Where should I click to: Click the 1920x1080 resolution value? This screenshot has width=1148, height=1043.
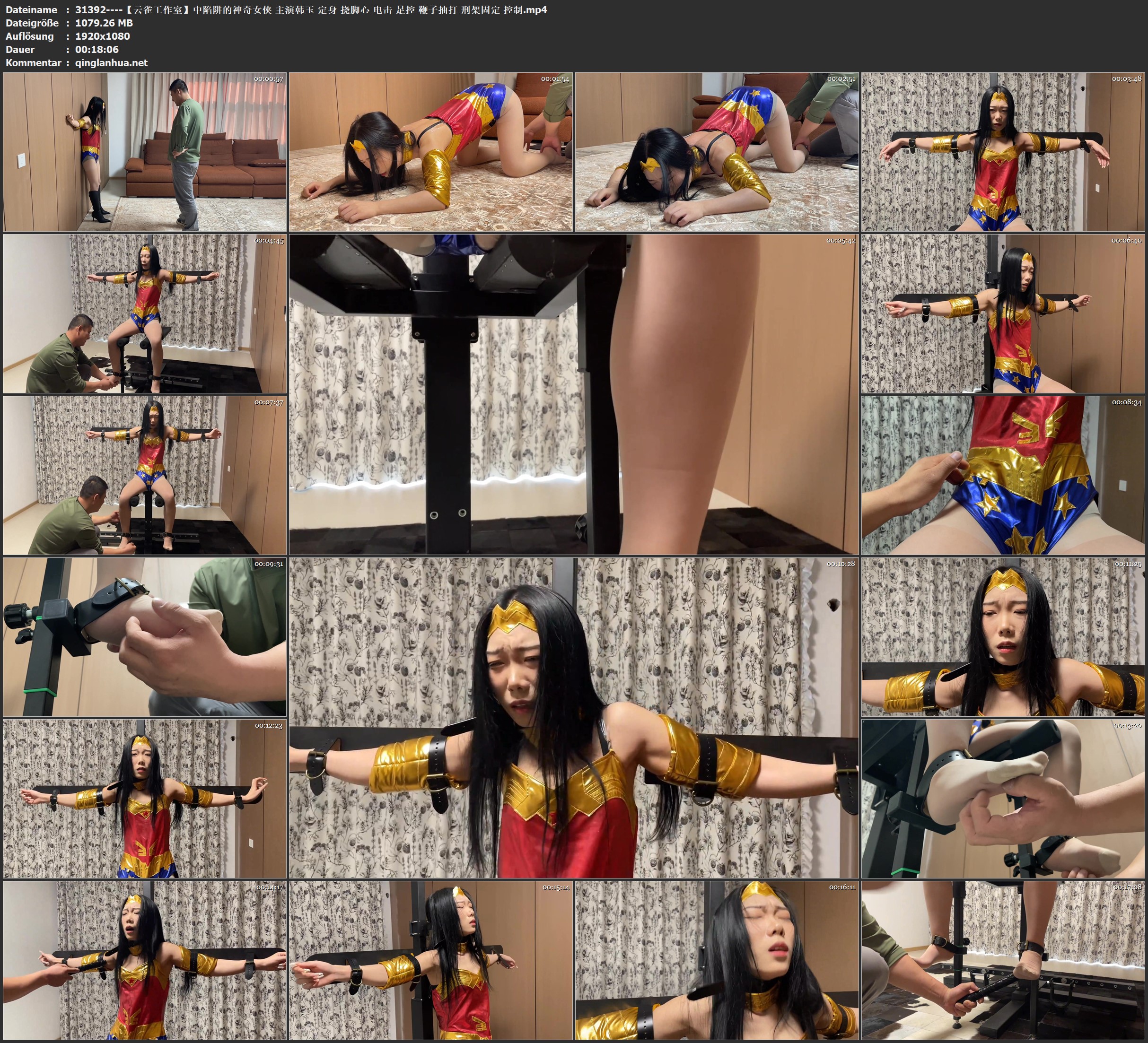[103, 36]
